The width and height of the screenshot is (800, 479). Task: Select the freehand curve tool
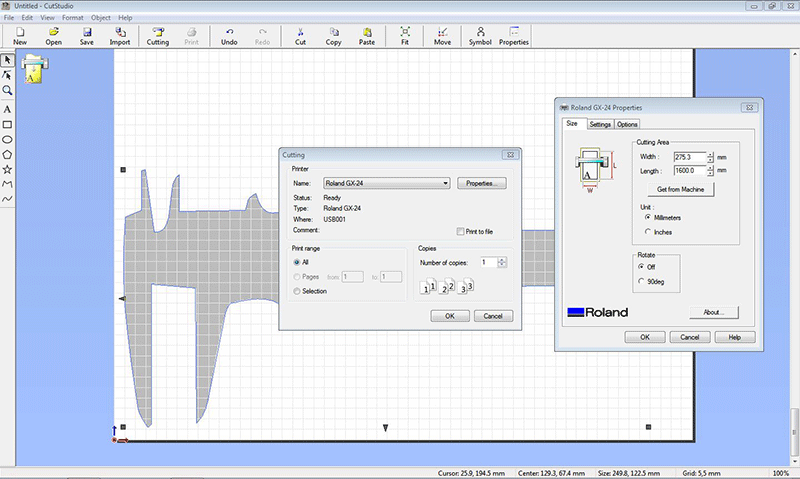7,199
